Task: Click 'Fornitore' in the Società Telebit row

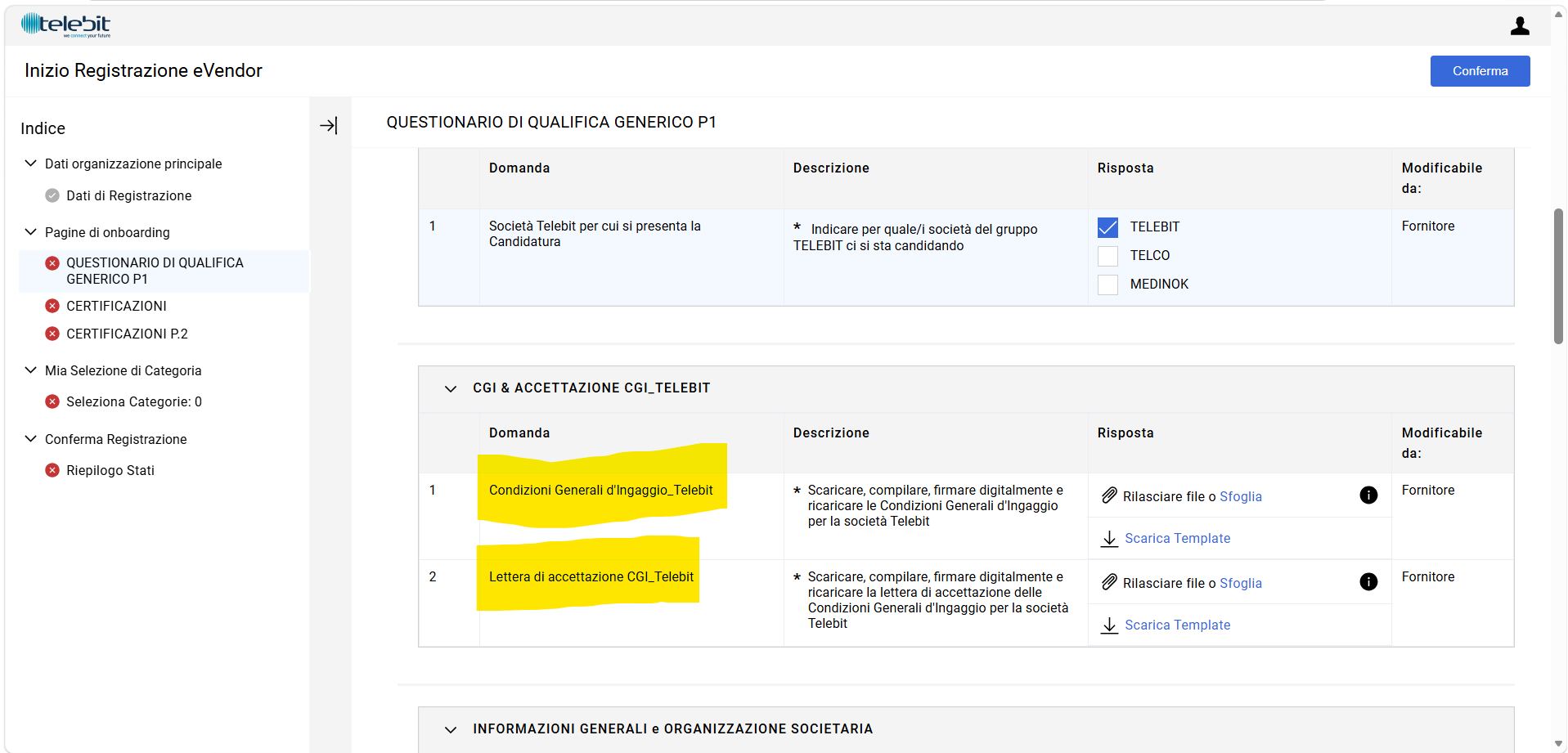Action: pyautogui.click(x=1428, y=226)
